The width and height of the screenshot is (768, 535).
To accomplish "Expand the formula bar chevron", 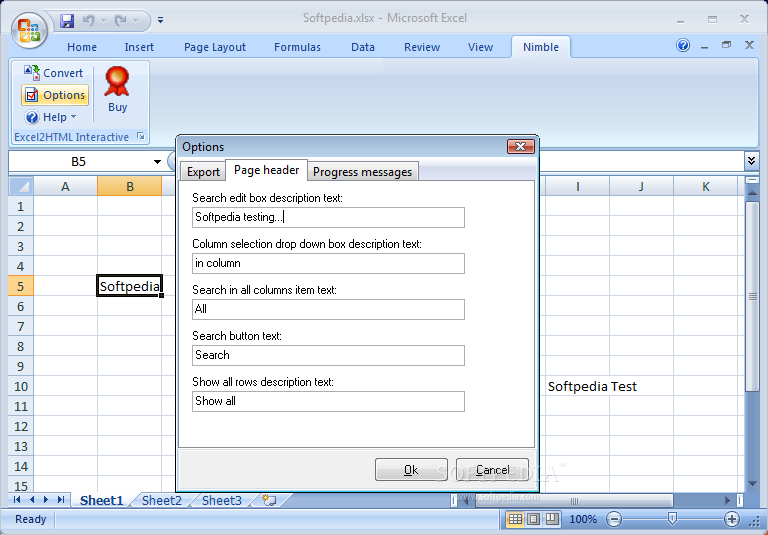I will pyautogui.click(x=751, y=160).
